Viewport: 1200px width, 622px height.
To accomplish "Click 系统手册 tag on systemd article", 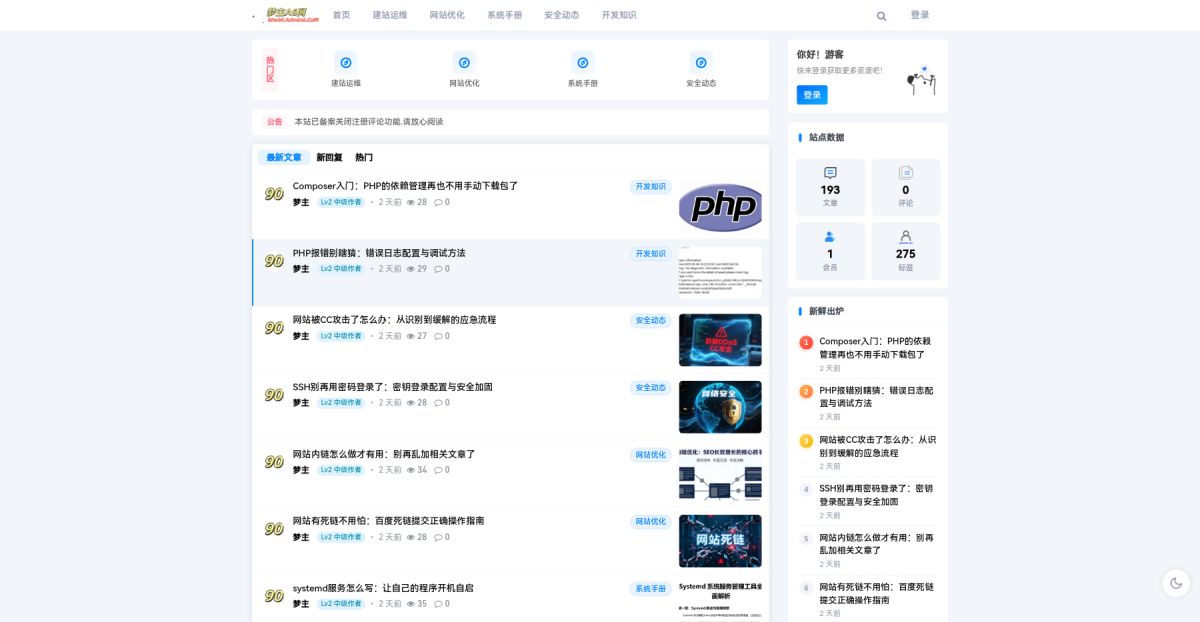I will [x=650, y=588].
